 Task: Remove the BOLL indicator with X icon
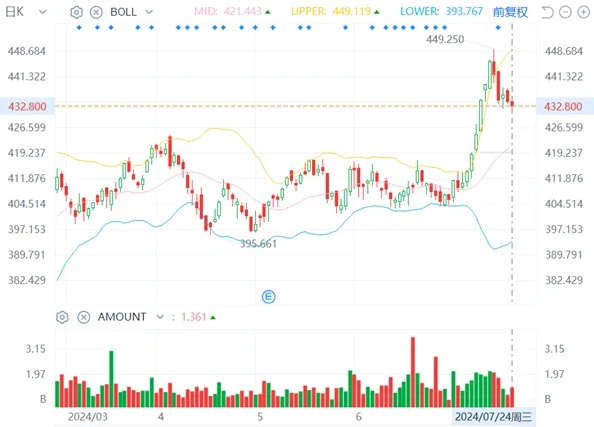click(x=96, y=12)
